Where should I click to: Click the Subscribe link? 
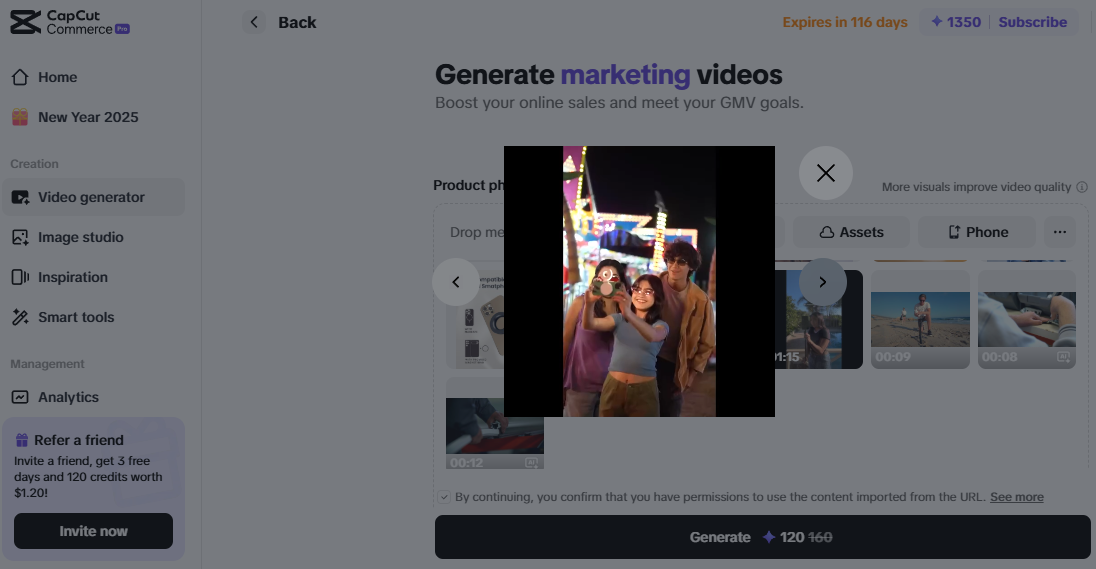pos(1032,22)
